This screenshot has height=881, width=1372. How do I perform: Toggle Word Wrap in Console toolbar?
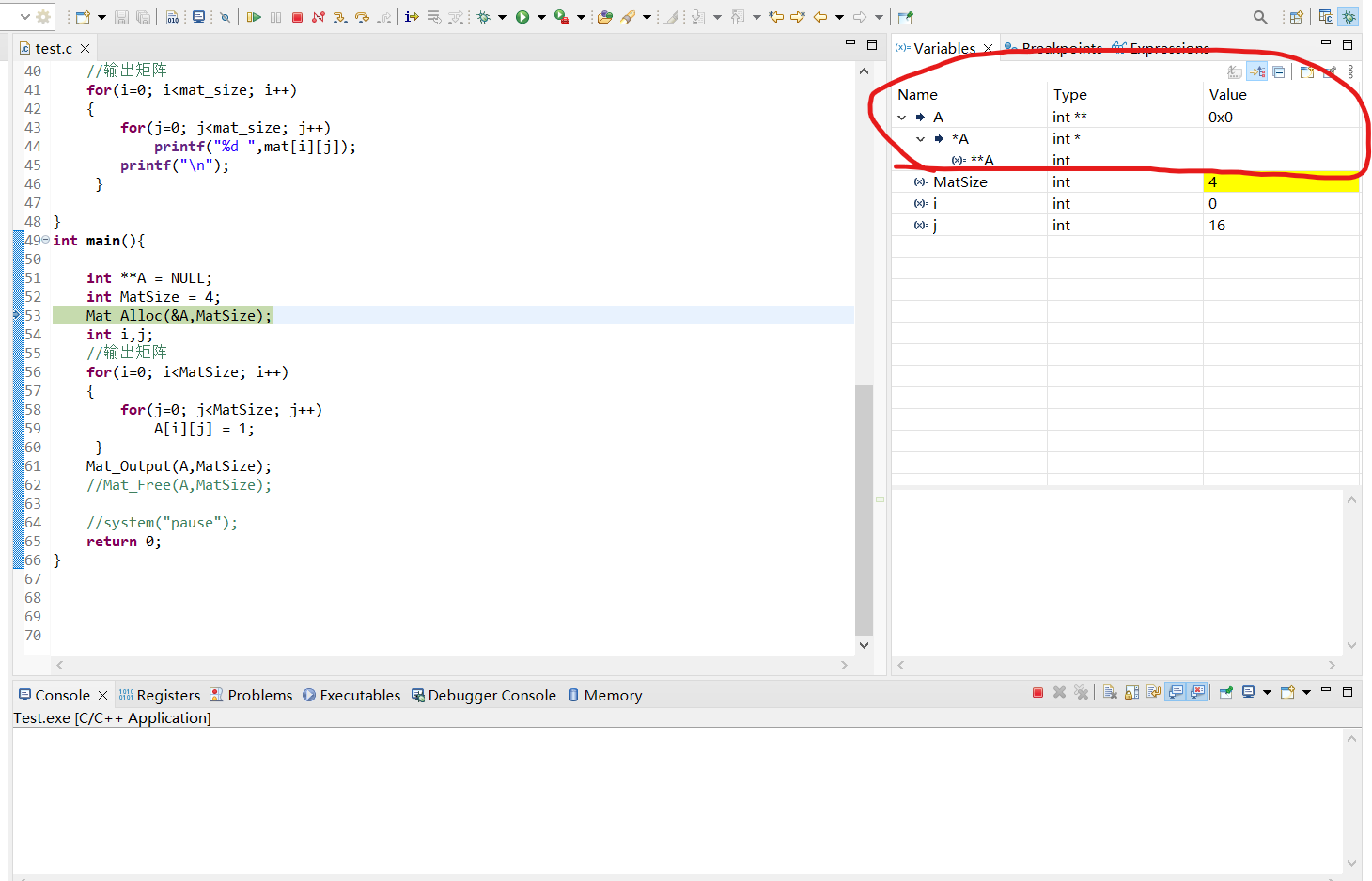(1153, 693)
